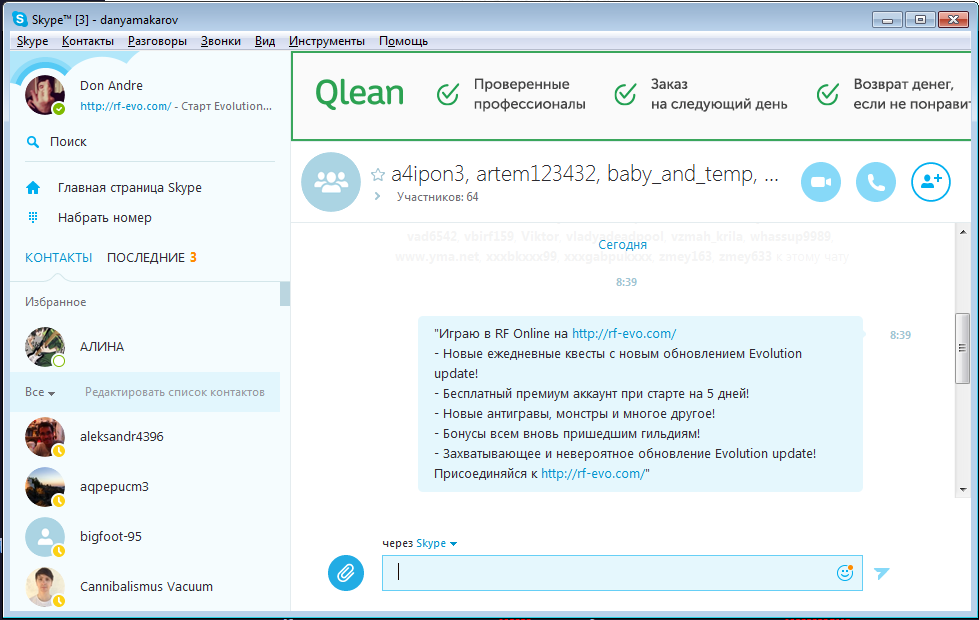Screen dimensions: 979x620
Task: Send the message with the arrow icon
Action: (x=881, y=573)
